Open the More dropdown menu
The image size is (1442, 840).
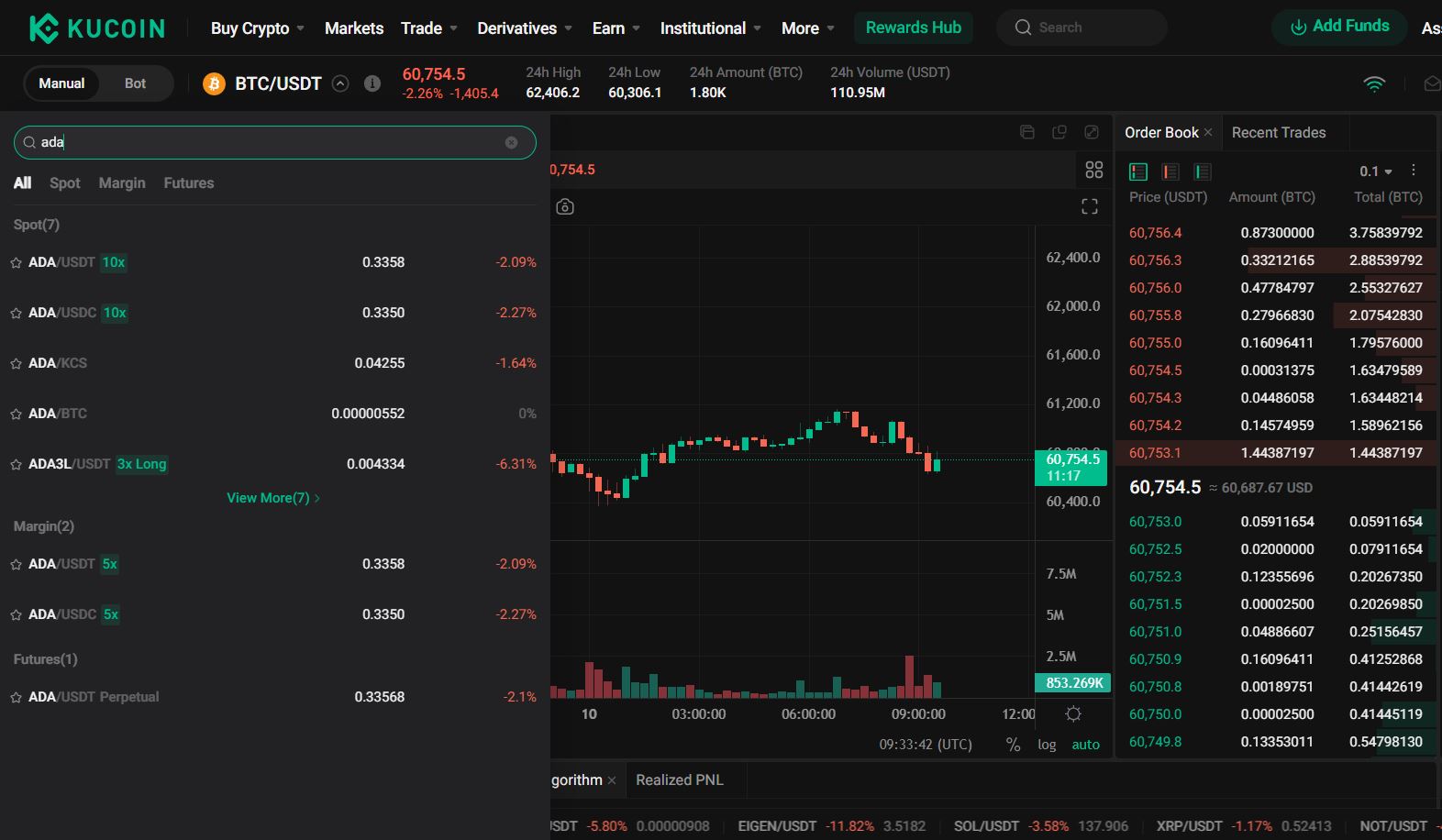808,28
